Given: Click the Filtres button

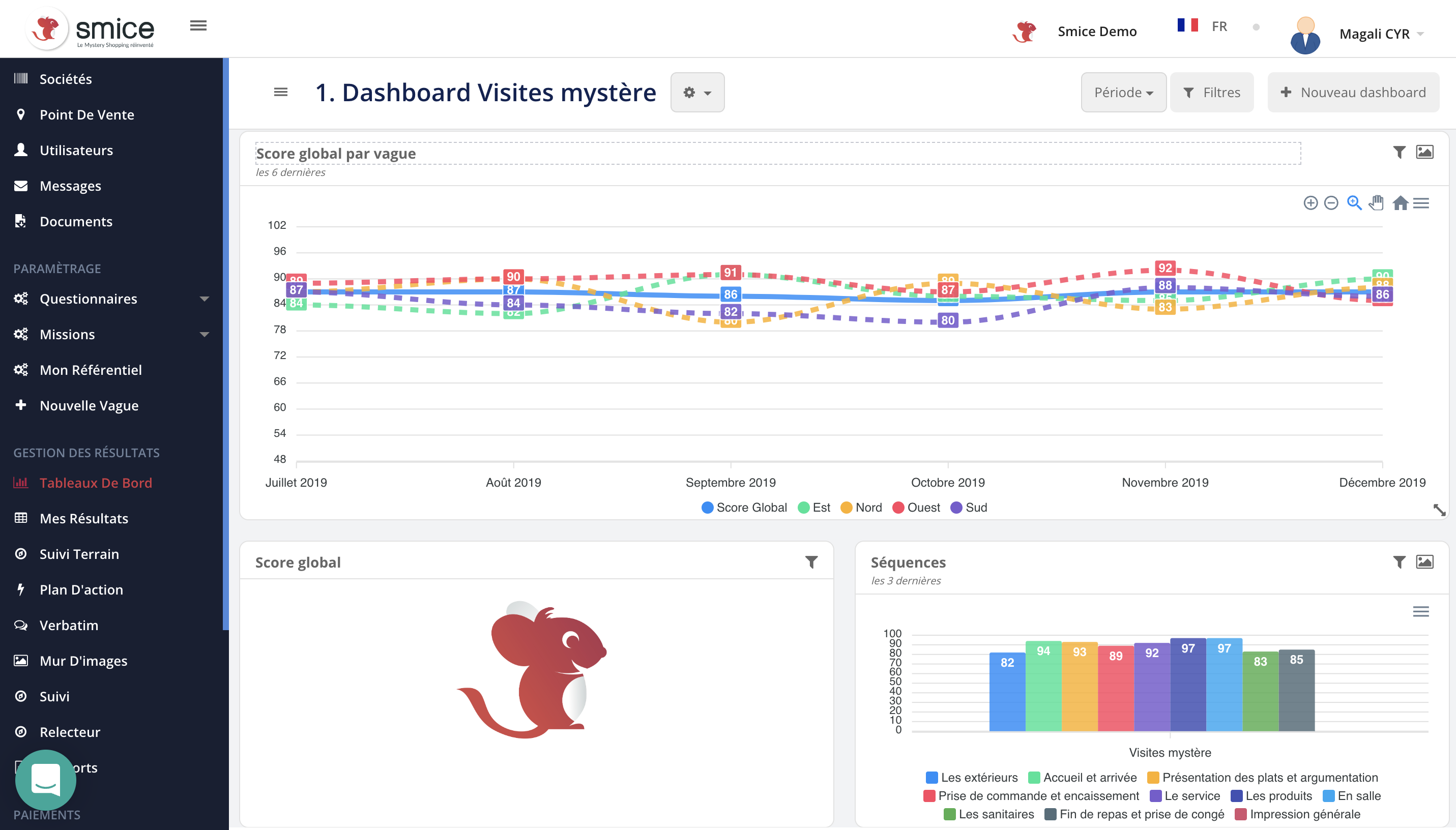Looking at the screenshot, I should [1211, 93].
